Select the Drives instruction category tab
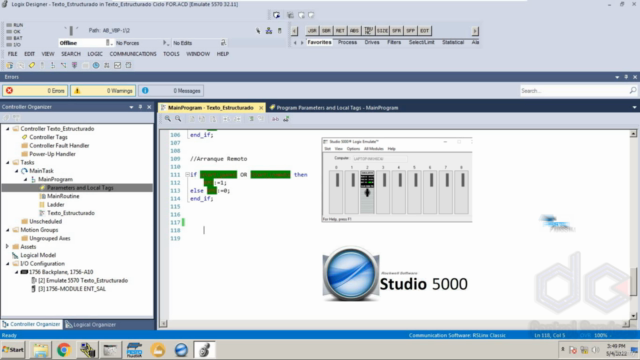The image size is (640, 360). (372, 42)
